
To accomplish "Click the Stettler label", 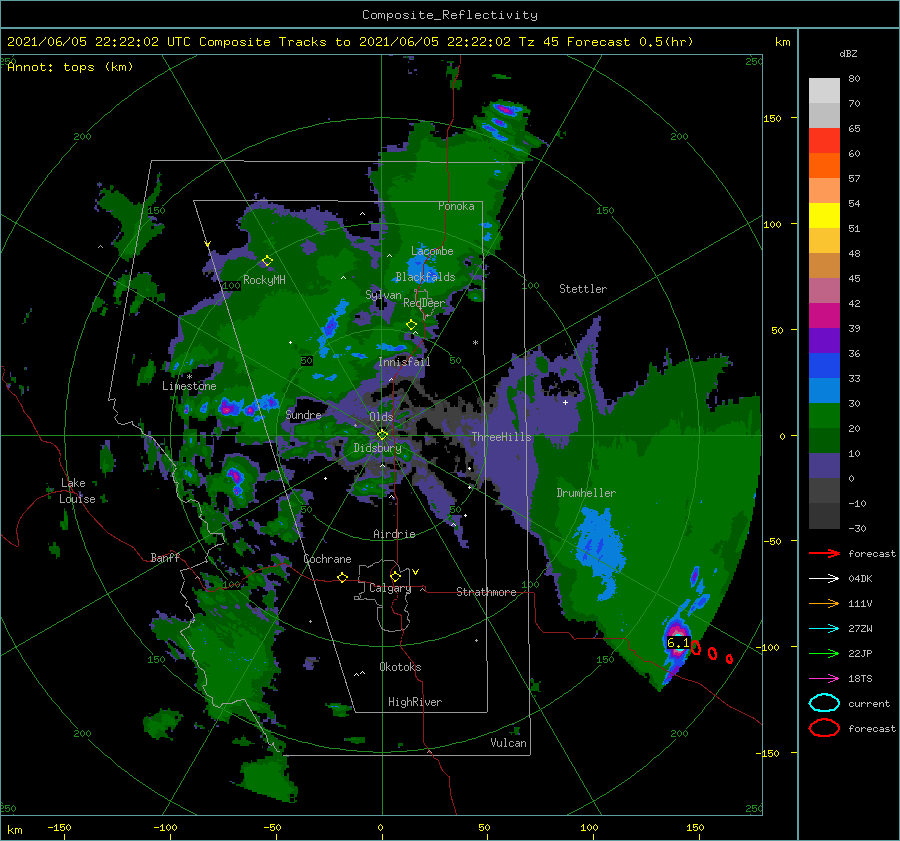I will click(583, 289).
